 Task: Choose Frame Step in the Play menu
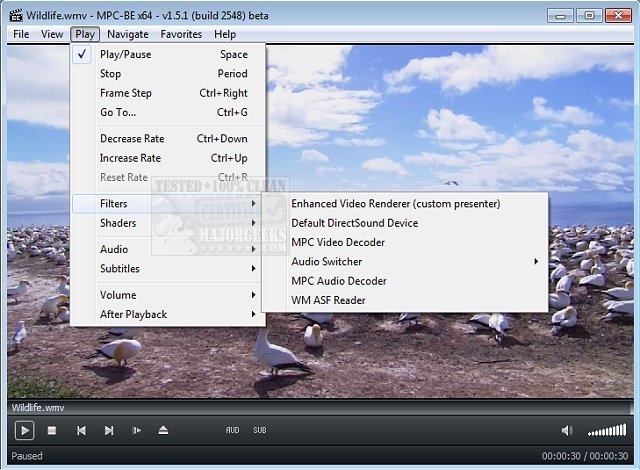pyautogui.click(x=168, y=93)
